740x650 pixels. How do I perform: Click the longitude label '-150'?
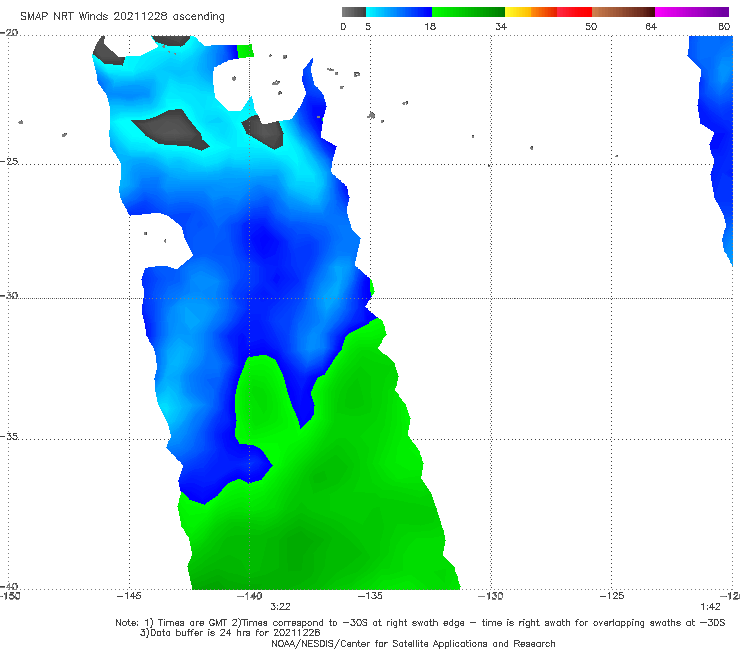(x=10, y=596)
